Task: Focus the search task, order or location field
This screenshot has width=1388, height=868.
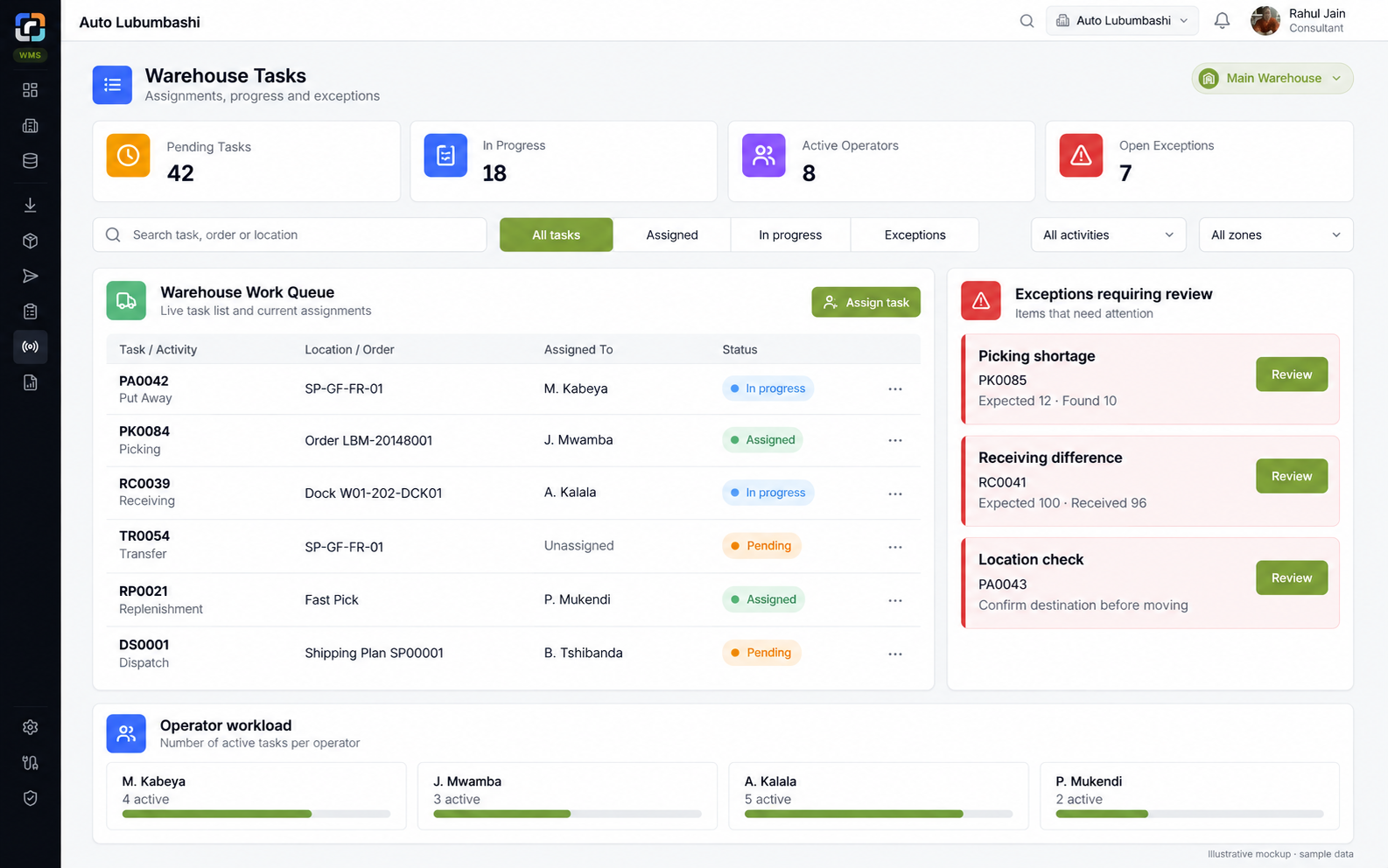Action: click(x=290, y=234)
